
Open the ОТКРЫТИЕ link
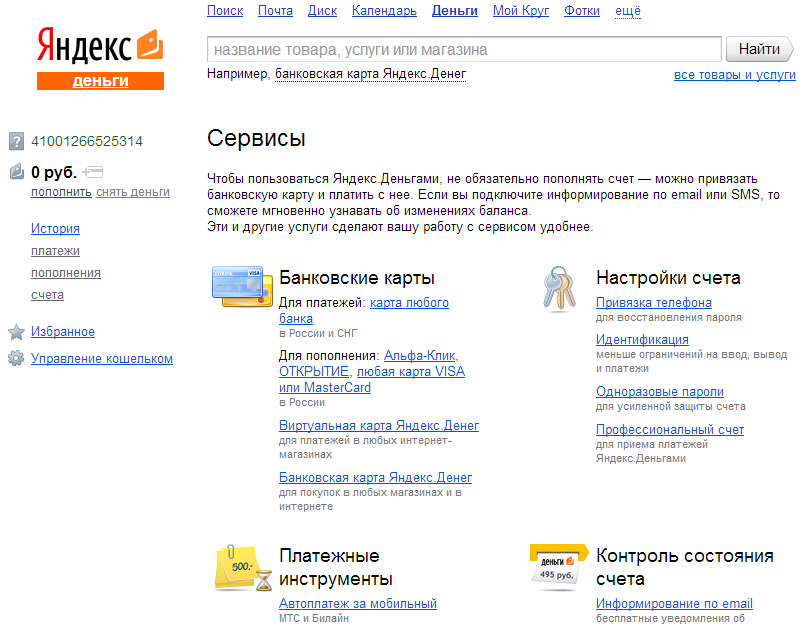point(314,371)
